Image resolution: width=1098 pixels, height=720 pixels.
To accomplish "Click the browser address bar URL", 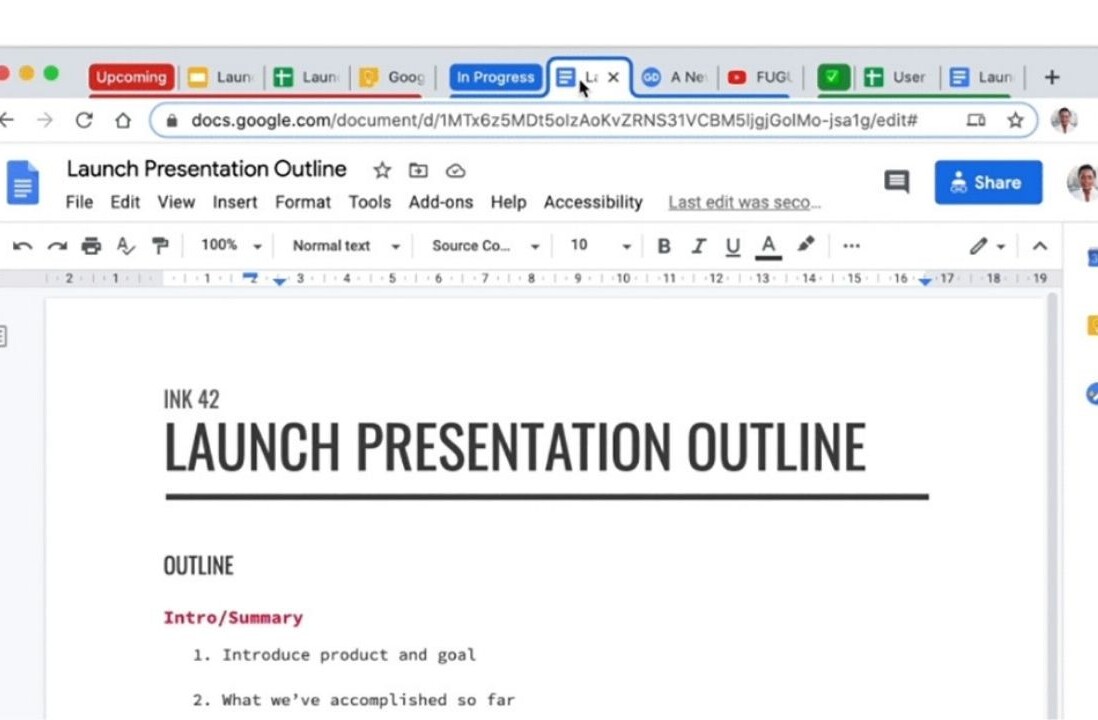I will [x=554, y=120].
